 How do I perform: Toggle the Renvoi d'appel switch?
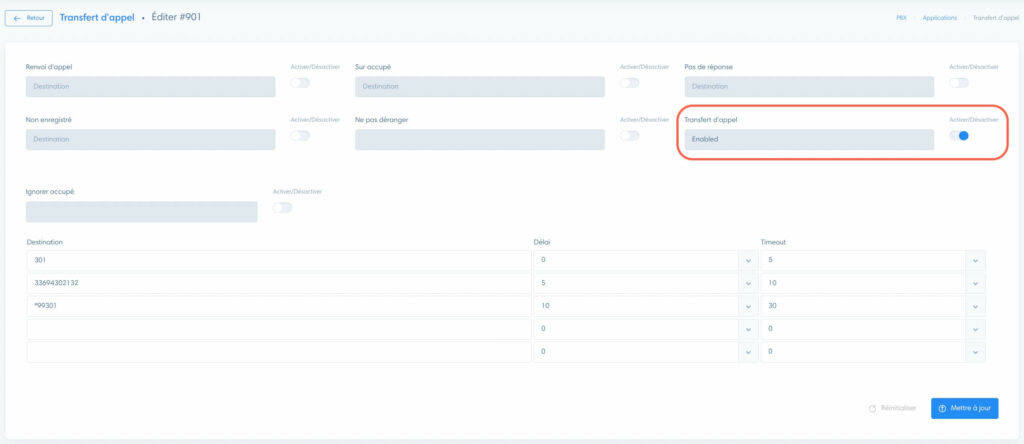pos(299,82)
